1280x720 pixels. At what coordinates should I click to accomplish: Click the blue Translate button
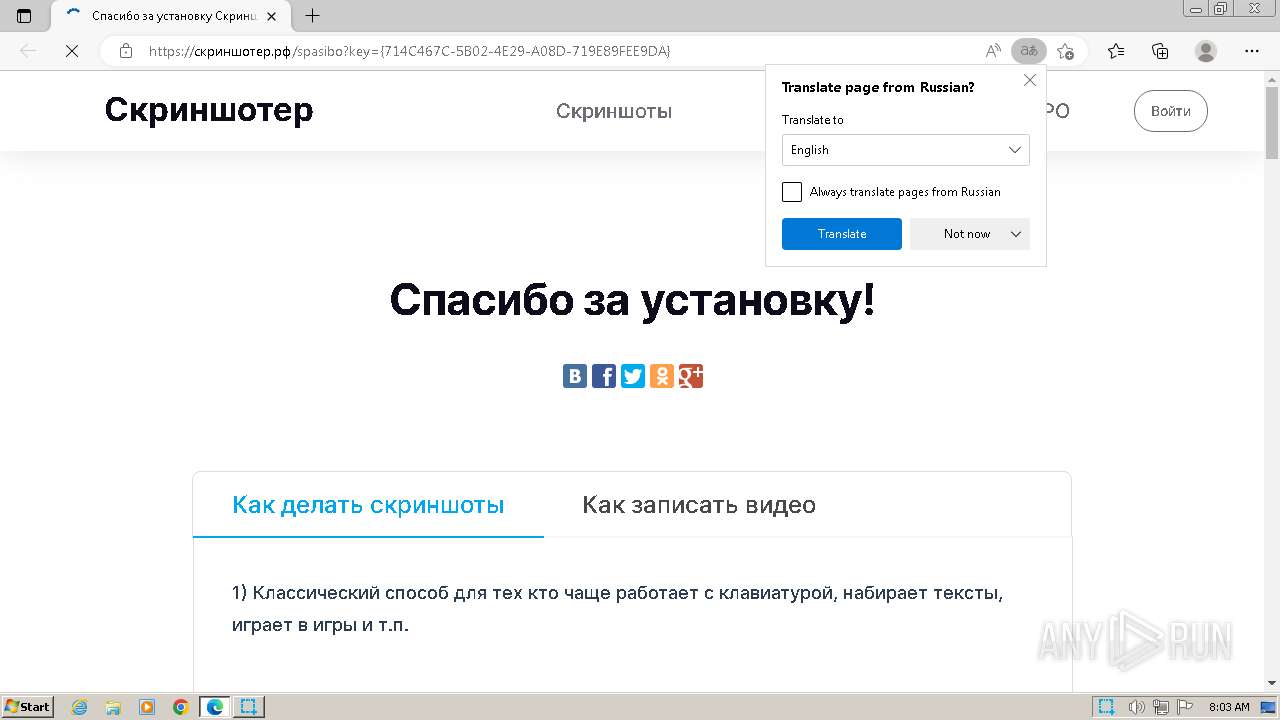click(842, 234)
